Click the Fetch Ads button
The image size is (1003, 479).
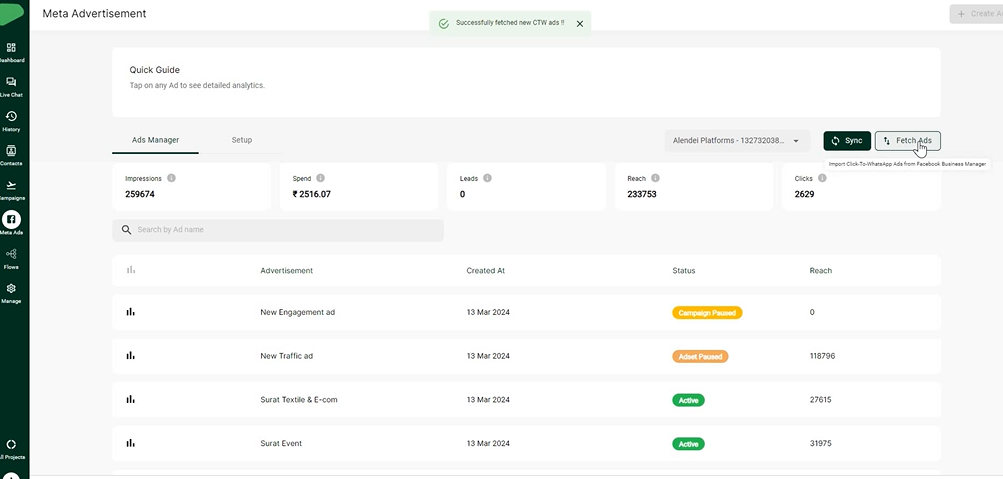click(908, 141)
